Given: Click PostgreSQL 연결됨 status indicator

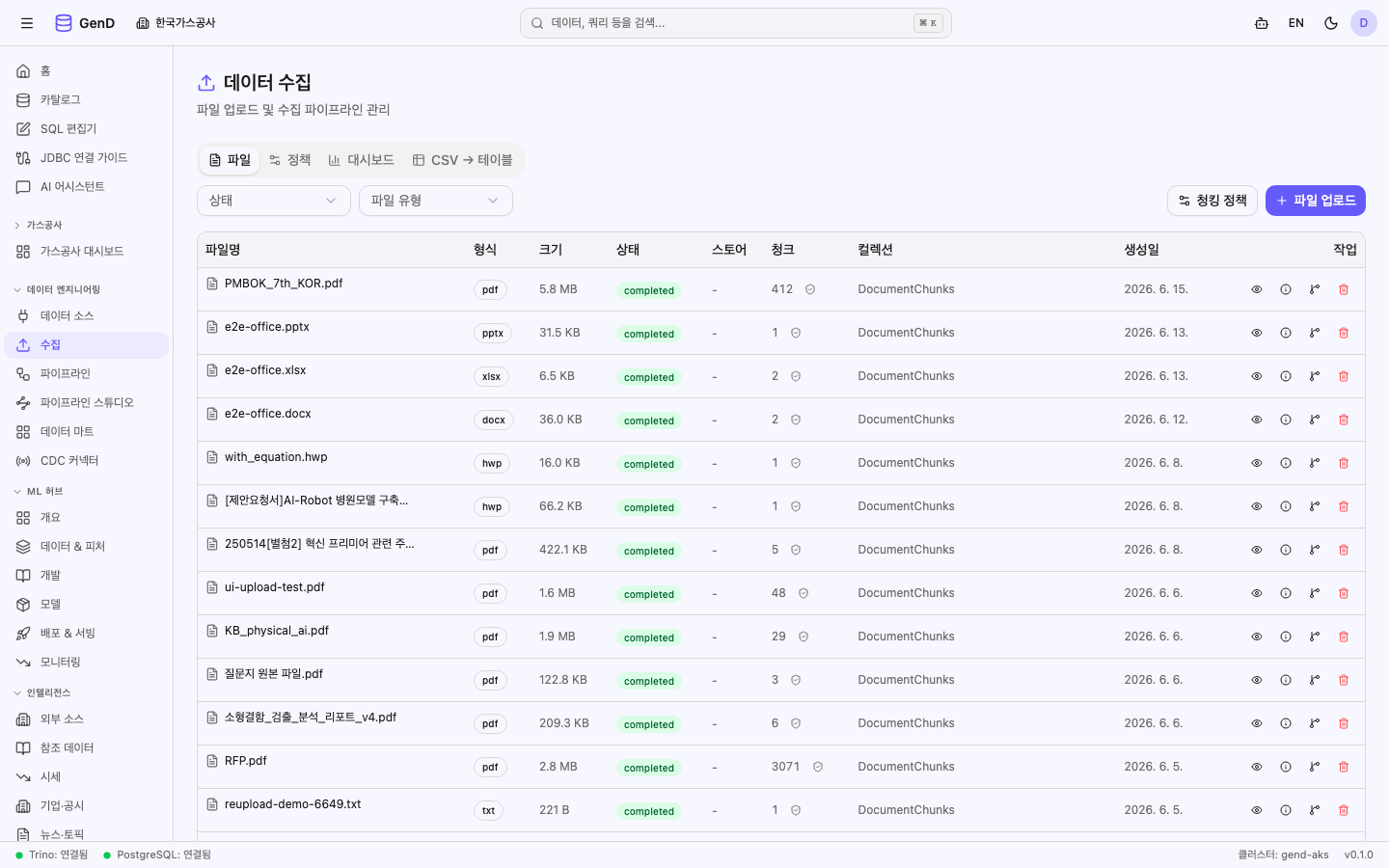Looking at the screenshot, I should tap(157, 854).
